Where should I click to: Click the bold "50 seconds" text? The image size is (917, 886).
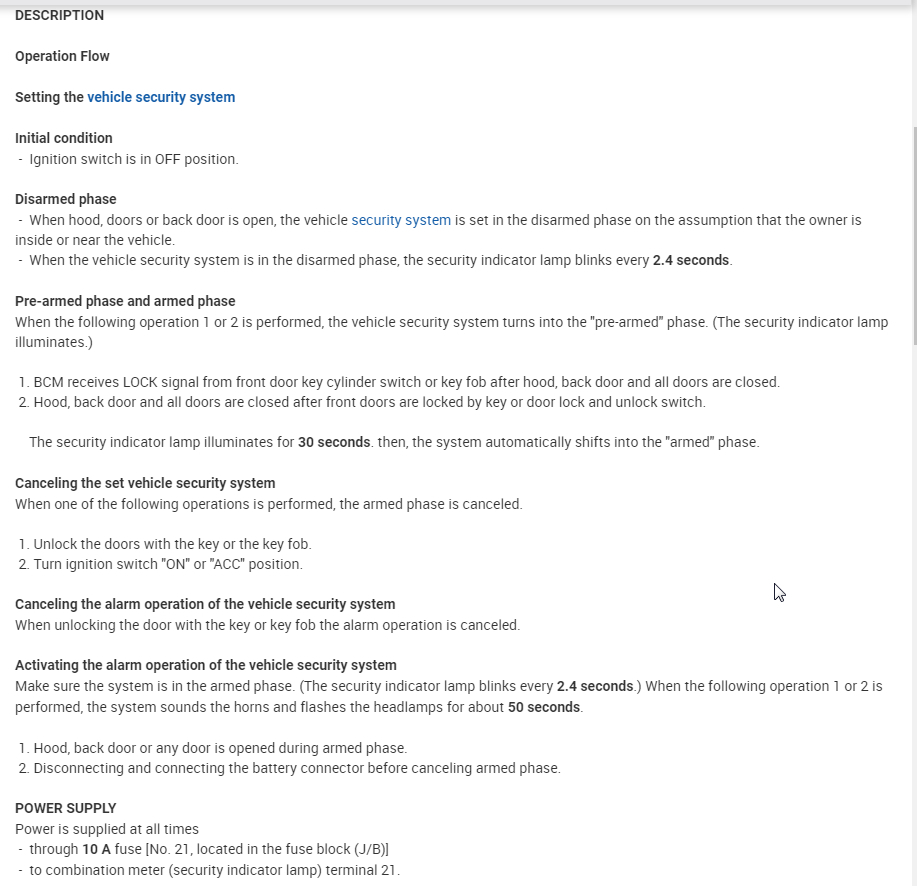point(543,707)
